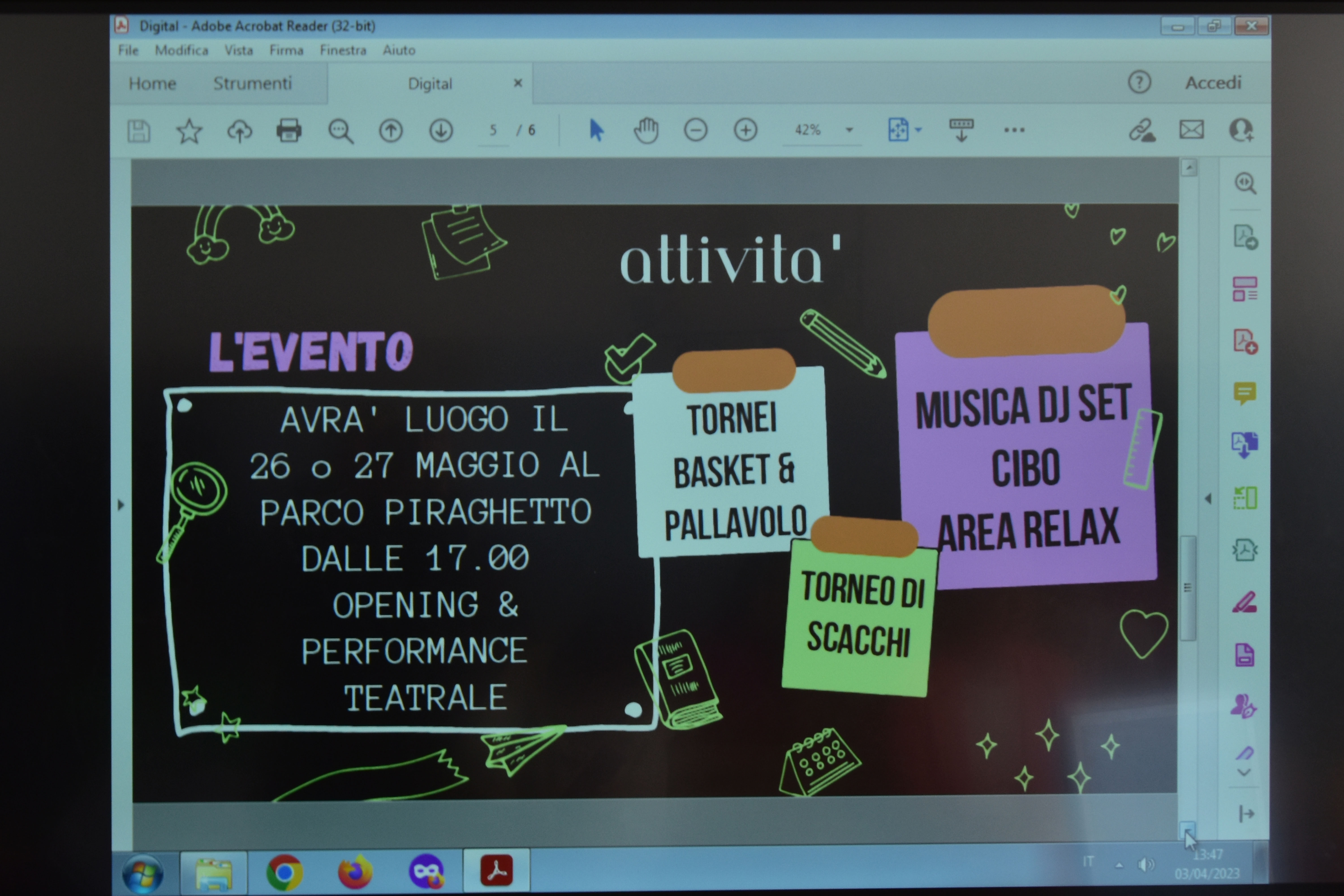Open the Fill and Sign pen tool
This screenshot has width=1344, height=896.
[1244, 753]
